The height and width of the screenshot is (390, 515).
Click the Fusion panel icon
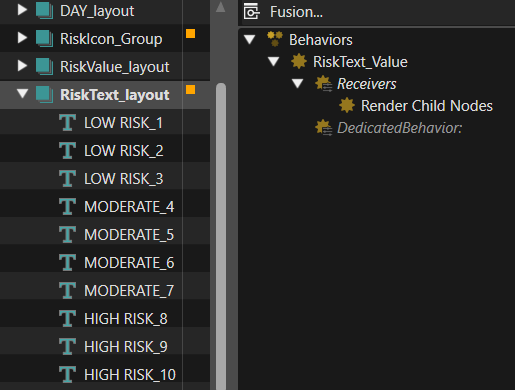[252, 11]
